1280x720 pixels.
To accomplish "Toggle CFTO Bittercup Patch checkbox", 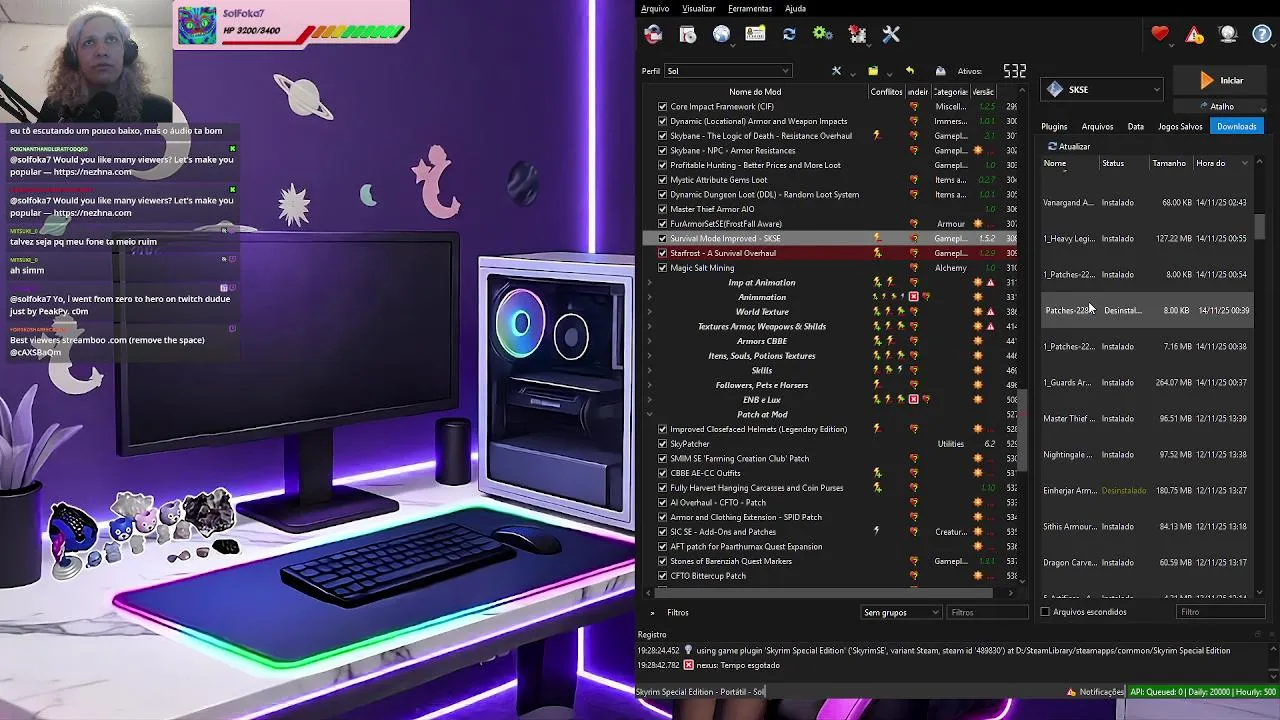I will [x=662, y=576].
